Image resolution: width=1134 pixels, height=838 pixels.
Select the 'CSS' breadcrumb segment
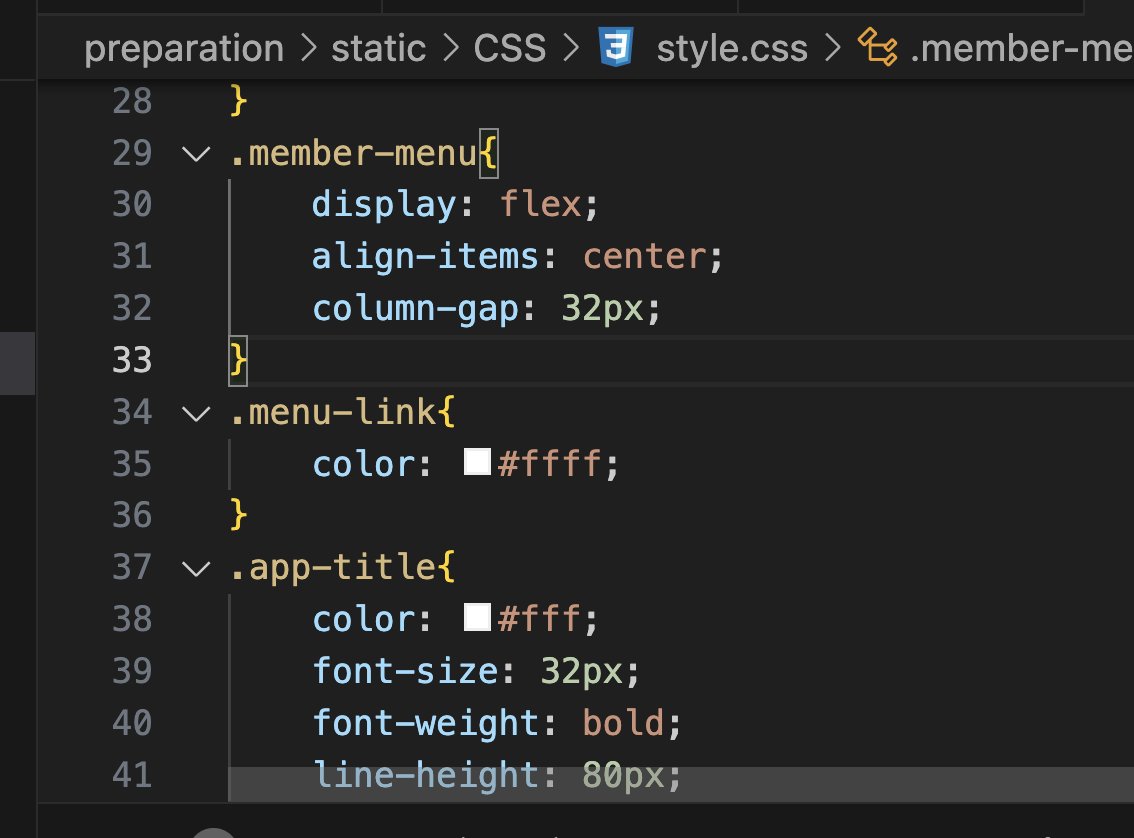click(510, 49)
